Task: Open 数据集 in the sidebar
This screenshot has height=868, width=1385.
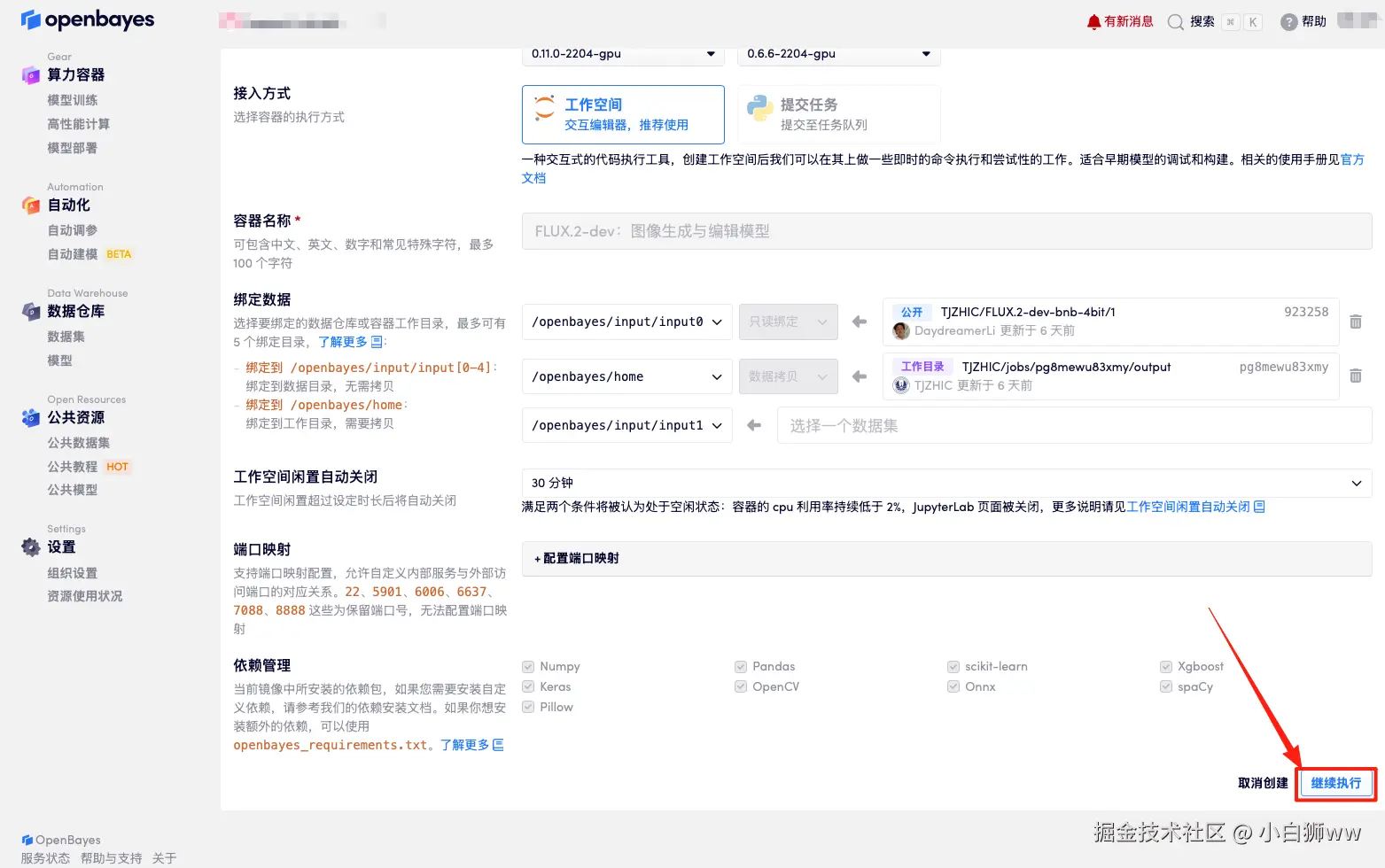Action: pos(66,337)
